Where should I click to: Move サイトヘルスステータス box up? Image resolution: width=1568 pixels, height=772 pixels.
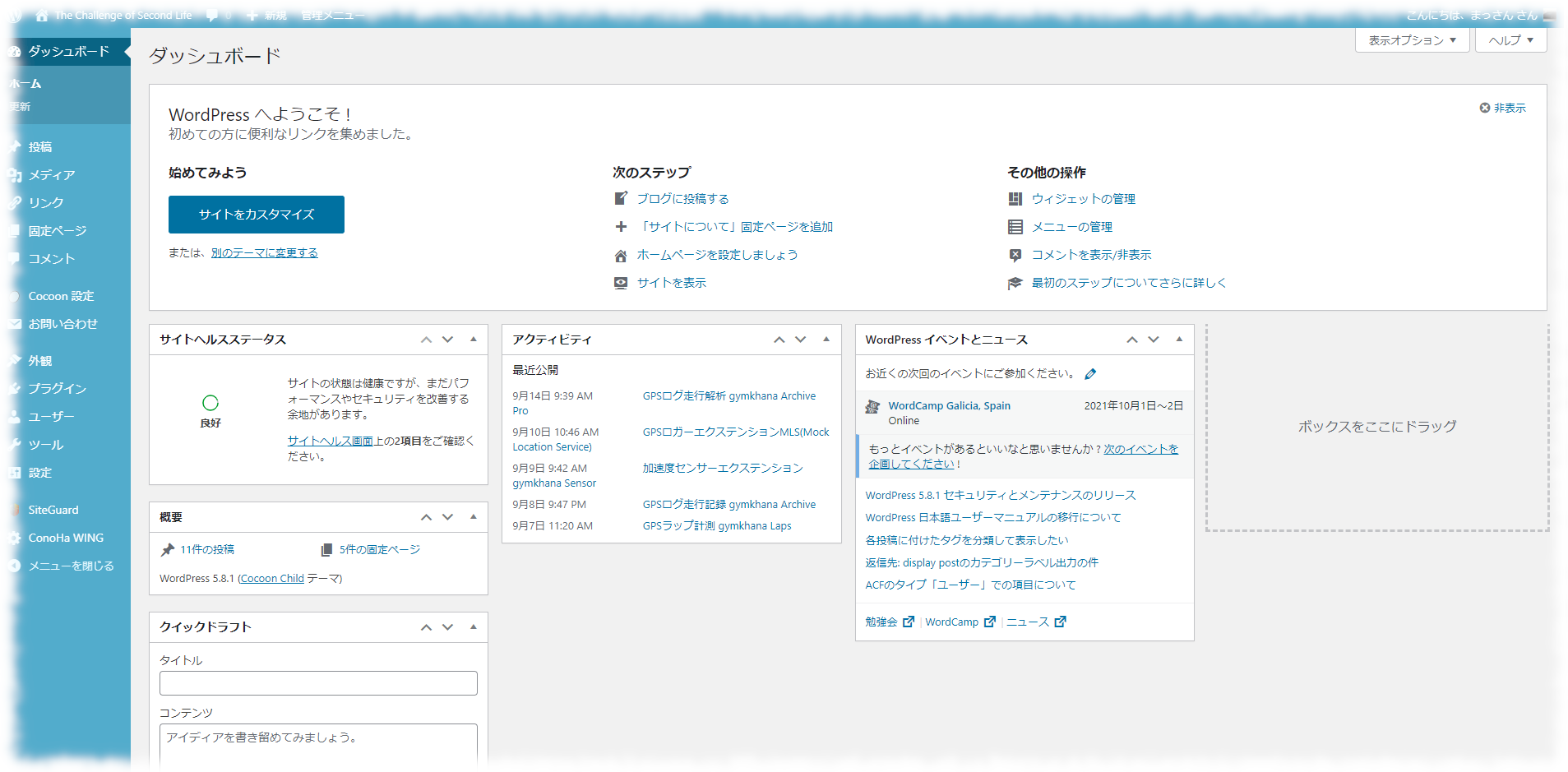(x=426, y=340)
